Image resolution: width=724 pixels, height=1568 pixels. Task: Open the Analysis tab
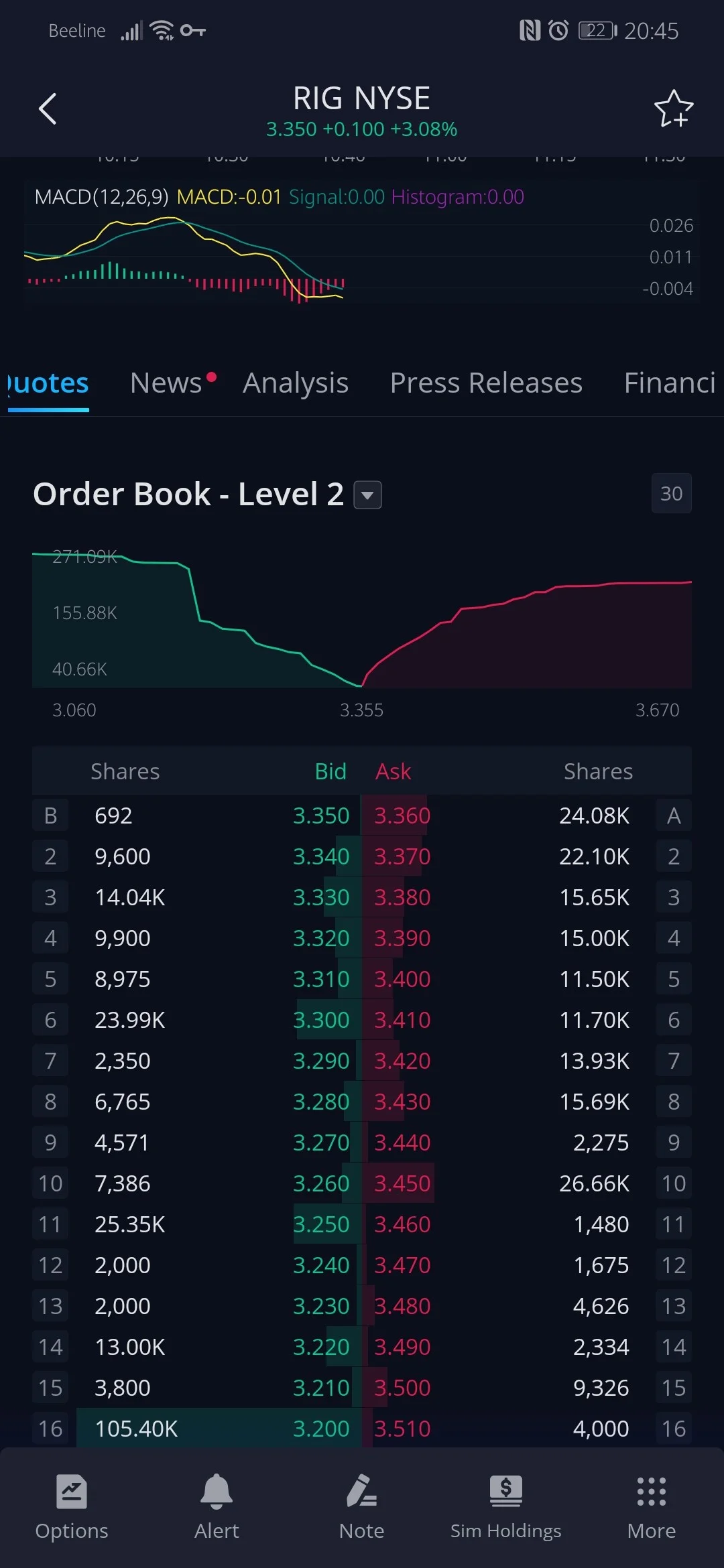tap(296, 383)
